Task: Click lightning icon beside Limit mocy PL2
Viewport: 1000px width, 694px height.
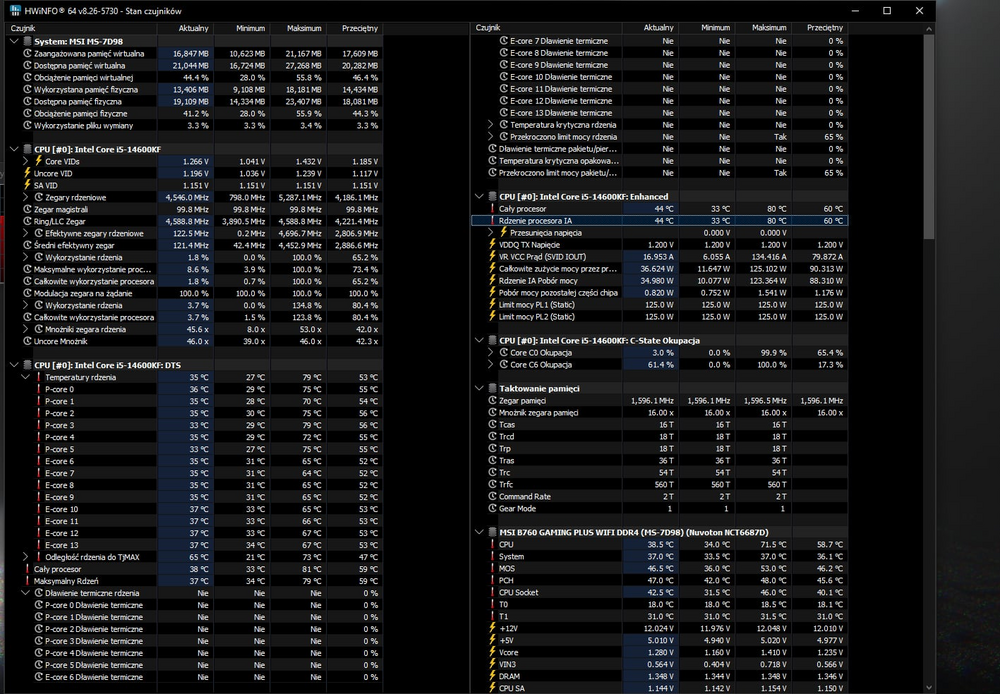Action: point(492,317)
